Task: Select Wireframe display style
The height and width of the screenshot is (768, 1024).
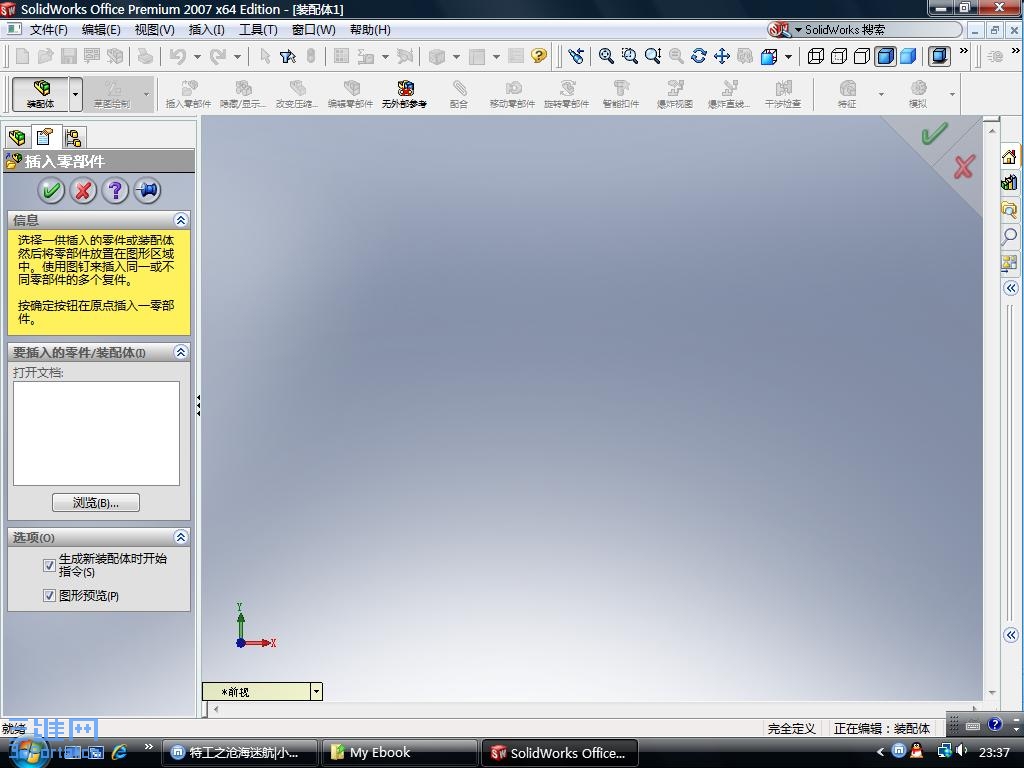Action: (816, 56)
